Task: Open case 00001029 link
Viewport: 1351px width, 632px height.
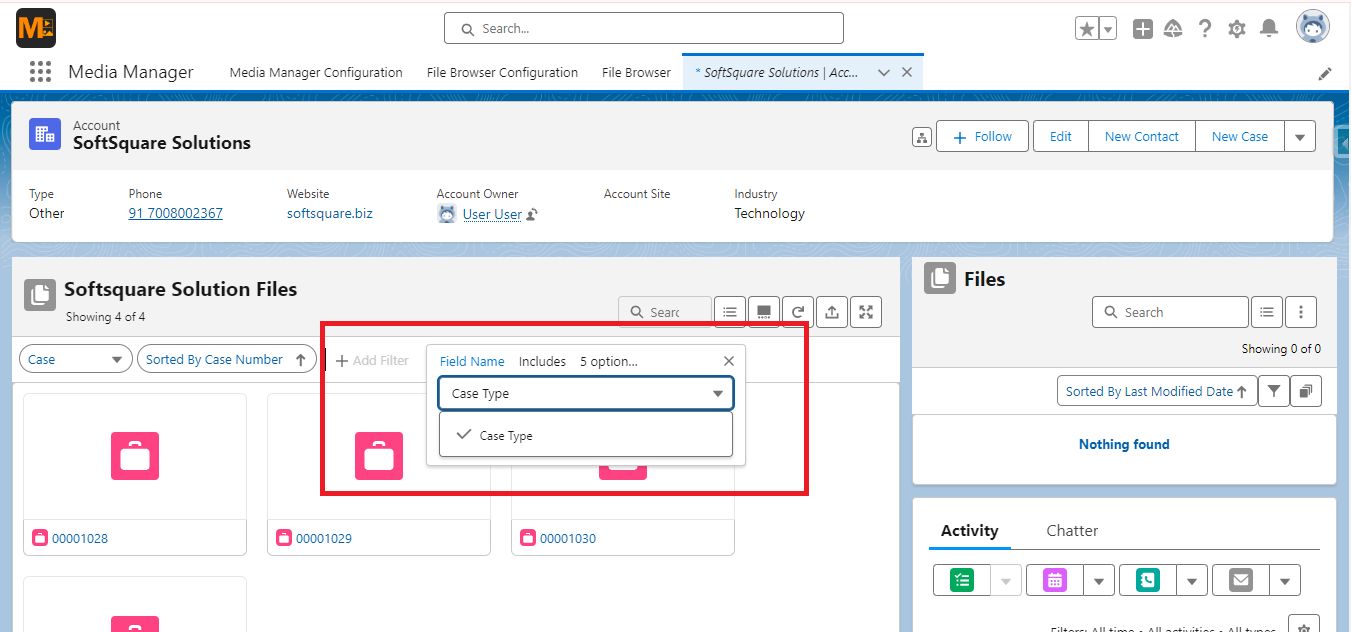Action: 324,538
